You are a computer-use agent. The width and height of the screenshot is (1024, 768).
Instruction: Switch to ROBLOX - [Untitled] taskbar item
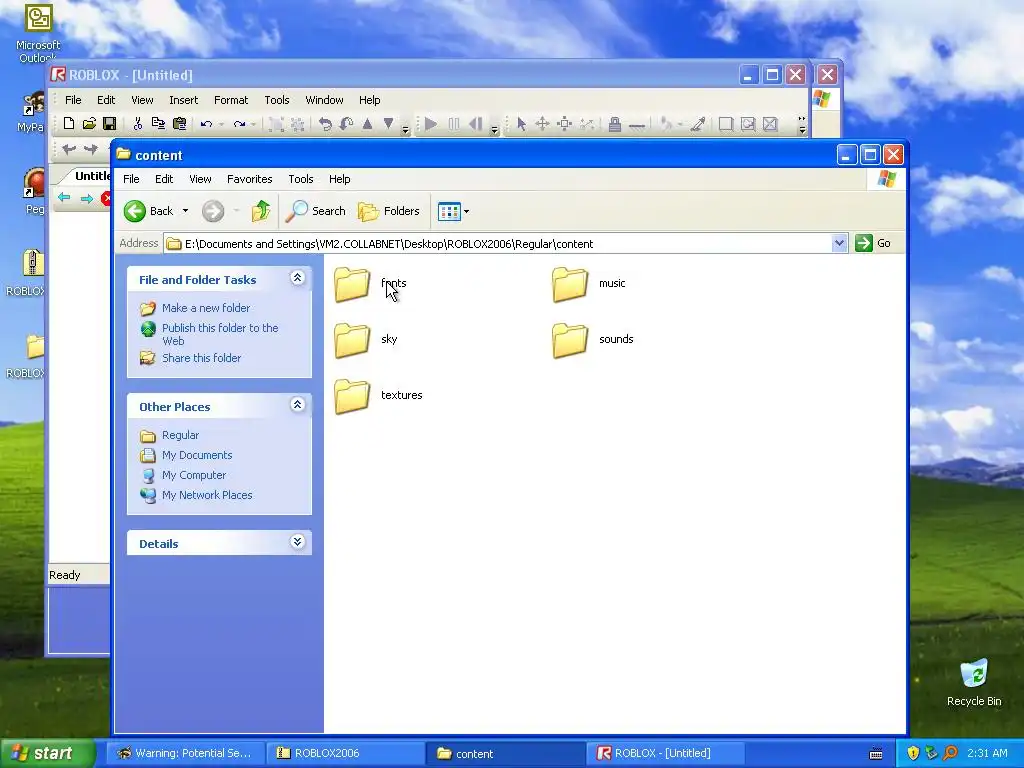[664, 753]
